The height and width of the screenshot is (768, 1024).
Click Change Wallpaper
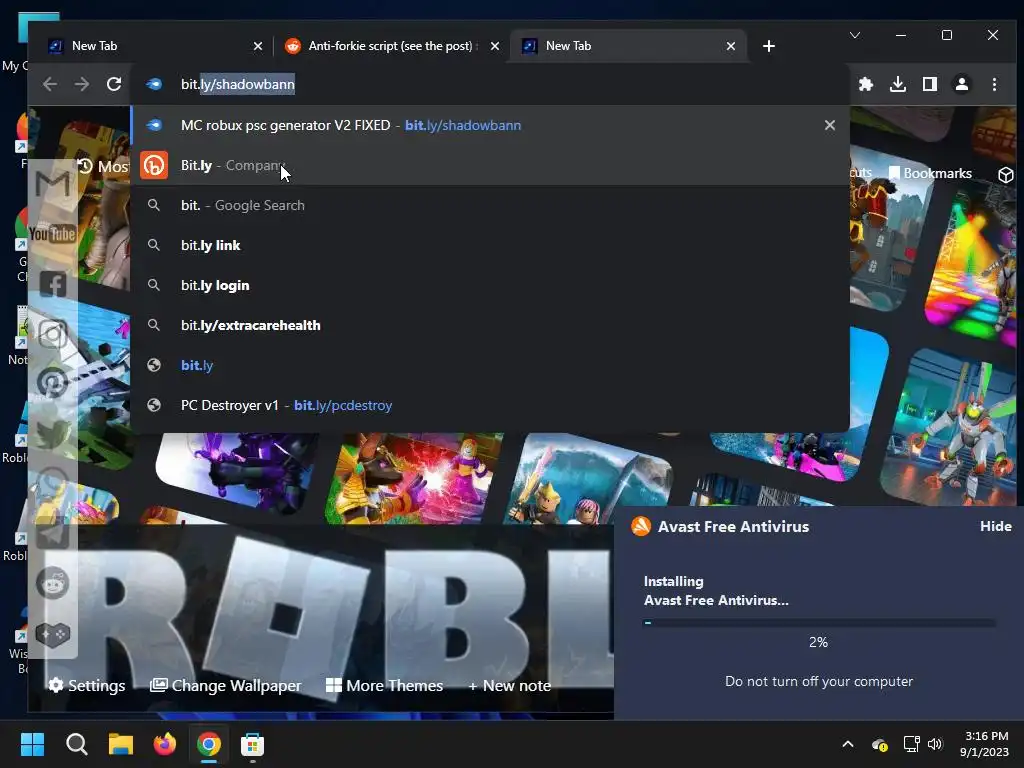tap(225, 685)
